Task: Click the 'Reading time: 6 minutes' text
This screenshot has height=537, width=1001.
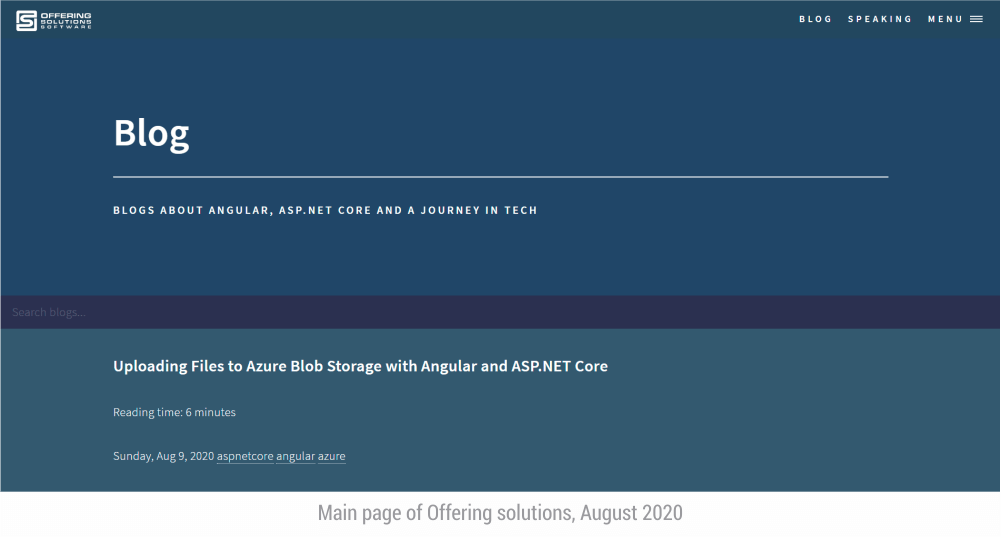Action: click(174, 412)
